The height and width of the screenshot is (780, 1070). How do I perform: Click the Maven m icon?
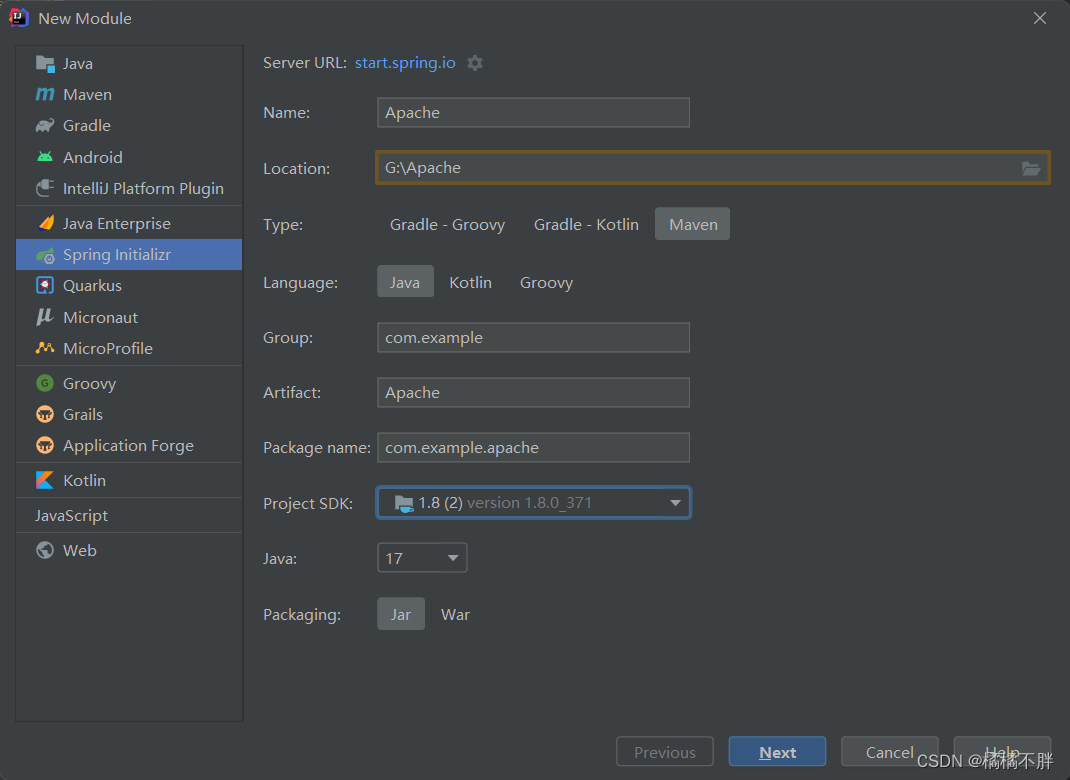pos(45,94)
